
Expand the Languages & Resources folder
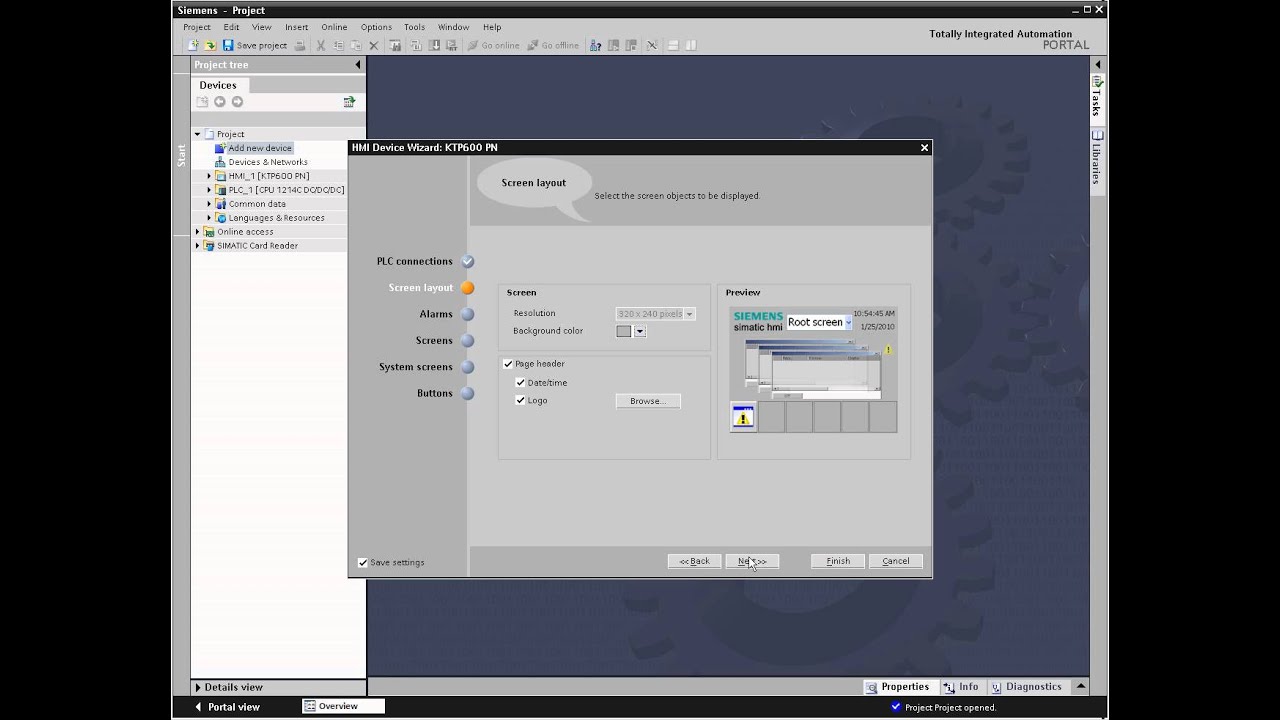(209, 218)
